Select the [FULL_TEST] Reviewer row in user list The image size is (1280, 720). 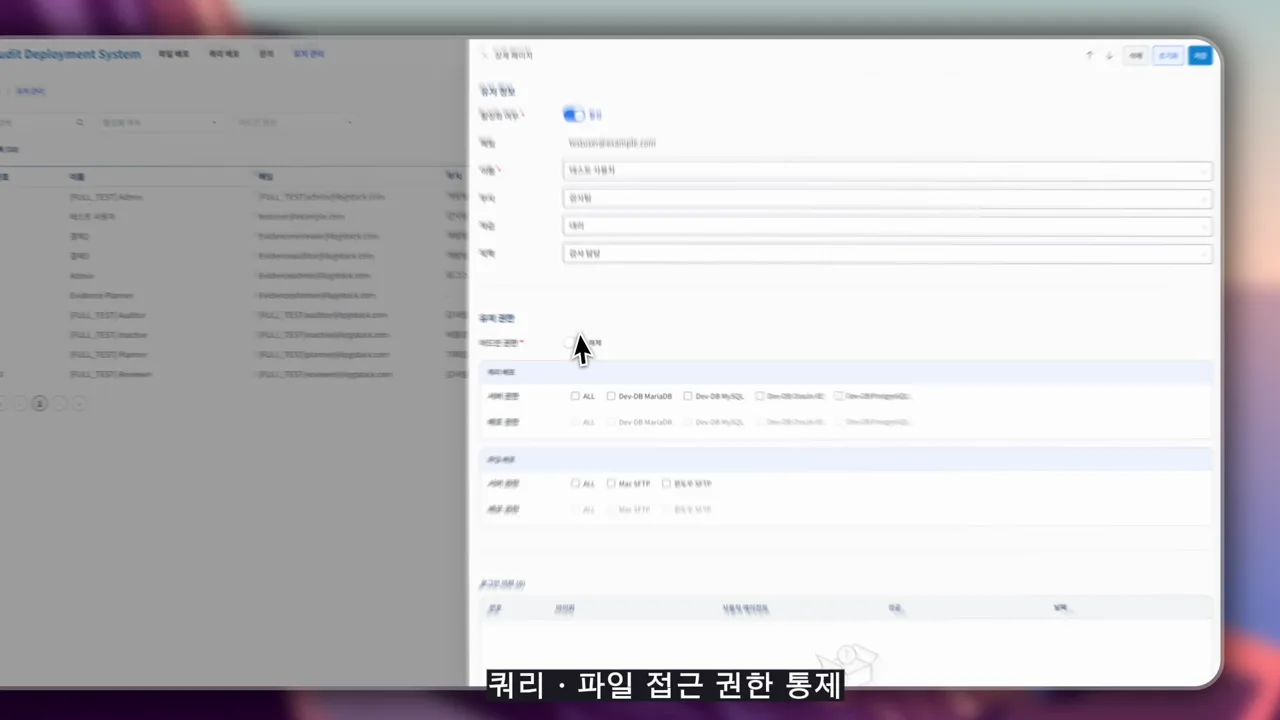click(x=235, y=374)
